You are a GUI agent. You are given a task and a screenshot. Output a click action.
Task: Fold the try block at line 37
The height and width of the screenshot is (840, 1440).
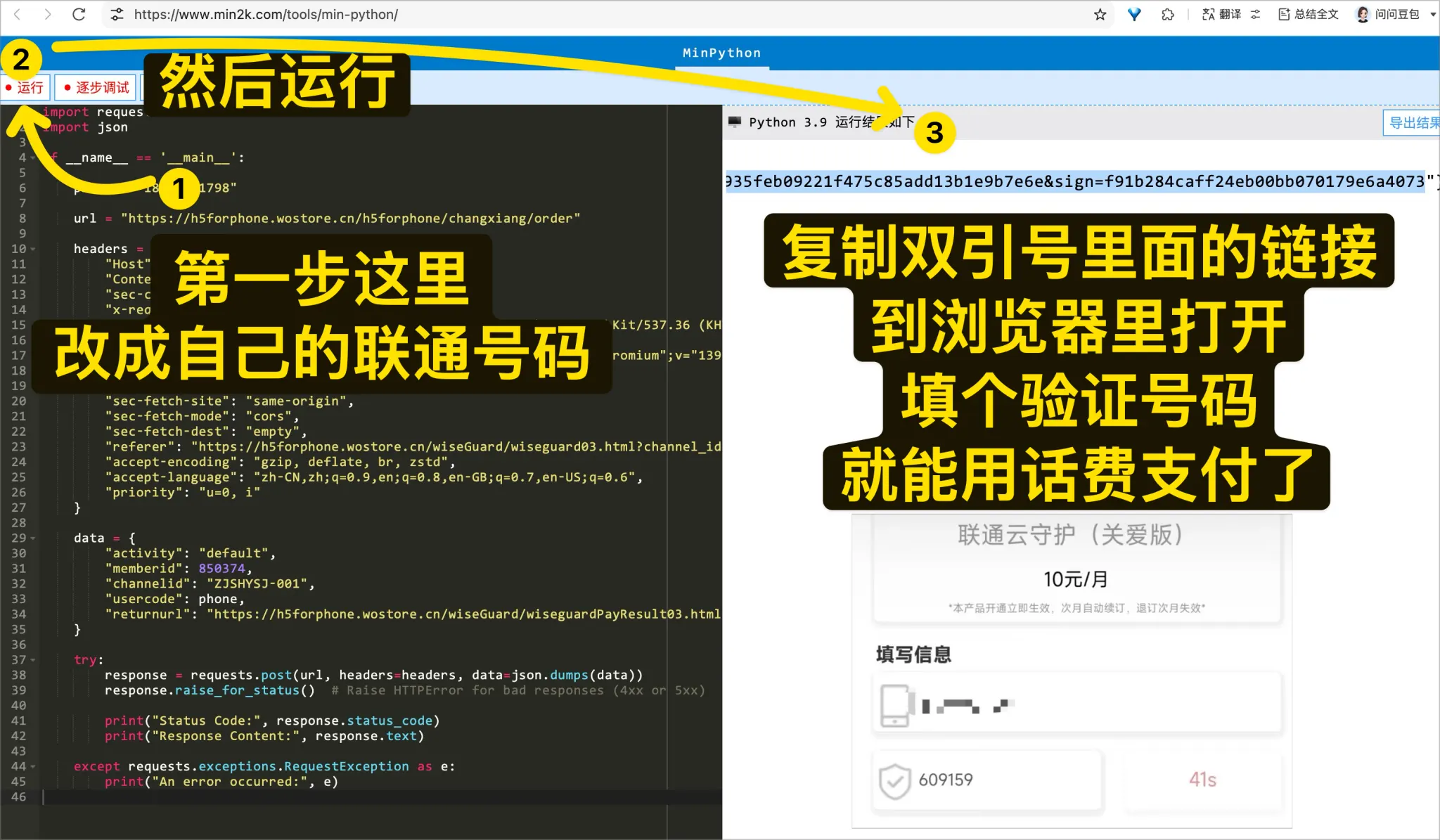click(33, 660)
